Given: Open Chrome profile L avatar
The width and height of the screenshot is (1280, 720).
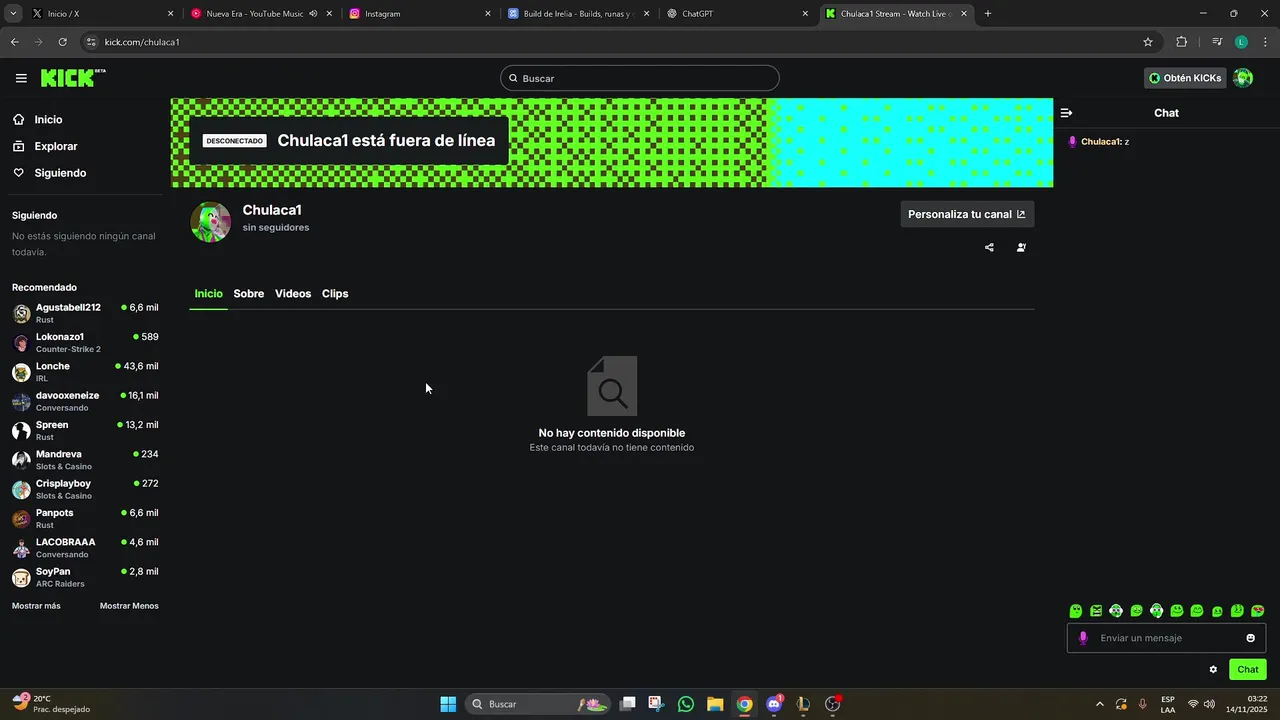Looking at the screenshot, I should click(1241, 42).
